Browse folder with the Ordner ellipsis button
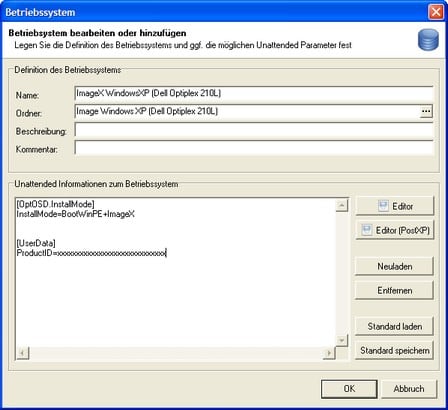 (x=426, y=112)
